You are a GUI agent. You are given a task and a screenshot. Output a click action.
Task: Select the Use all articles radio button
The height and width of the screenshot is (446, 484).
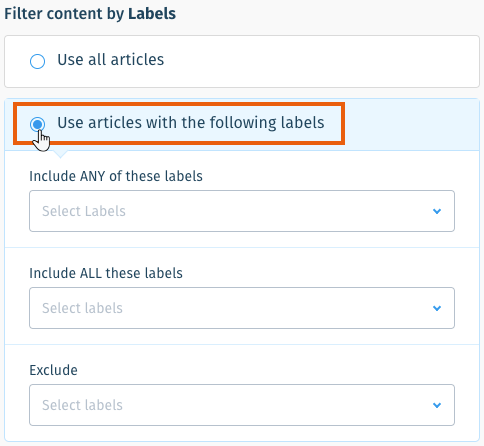pos(37,61)
